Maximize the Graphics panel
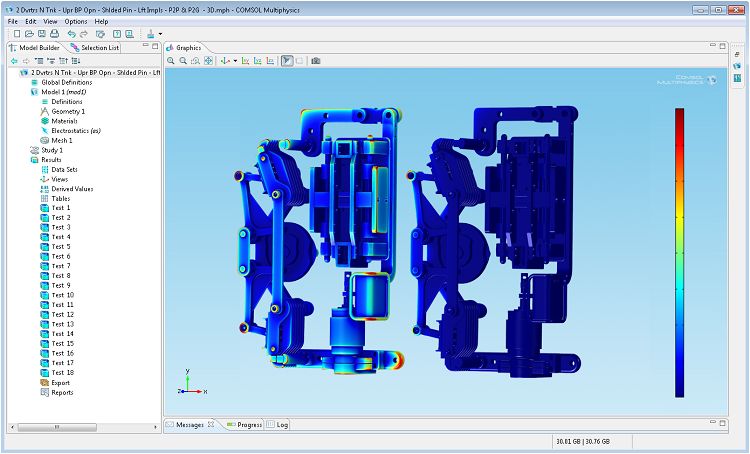Screen dimensions: 750x454 click(x=722, y=46)
